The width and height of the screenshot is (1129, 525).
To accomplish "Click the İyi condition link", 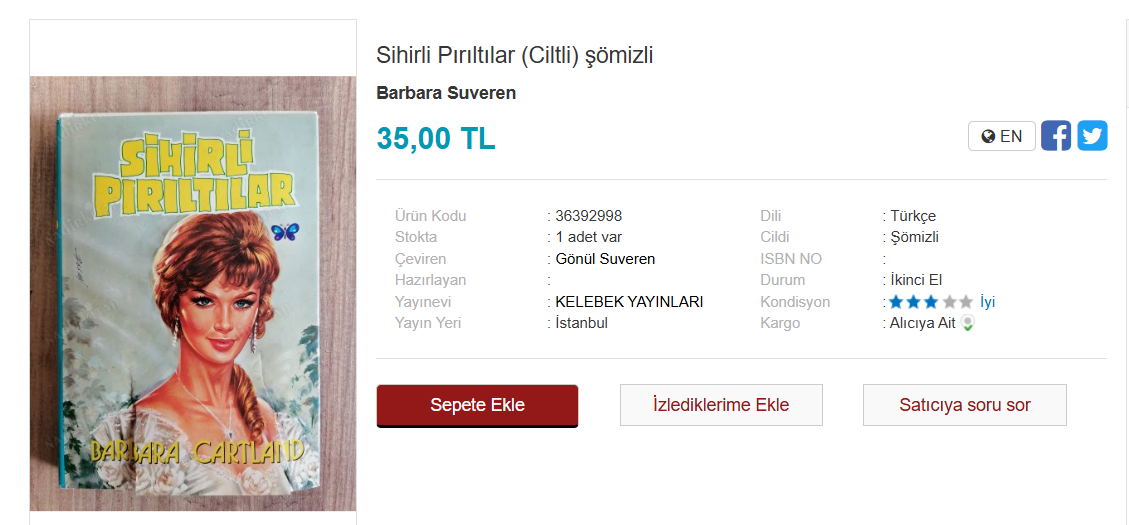I will pos(987,302).
